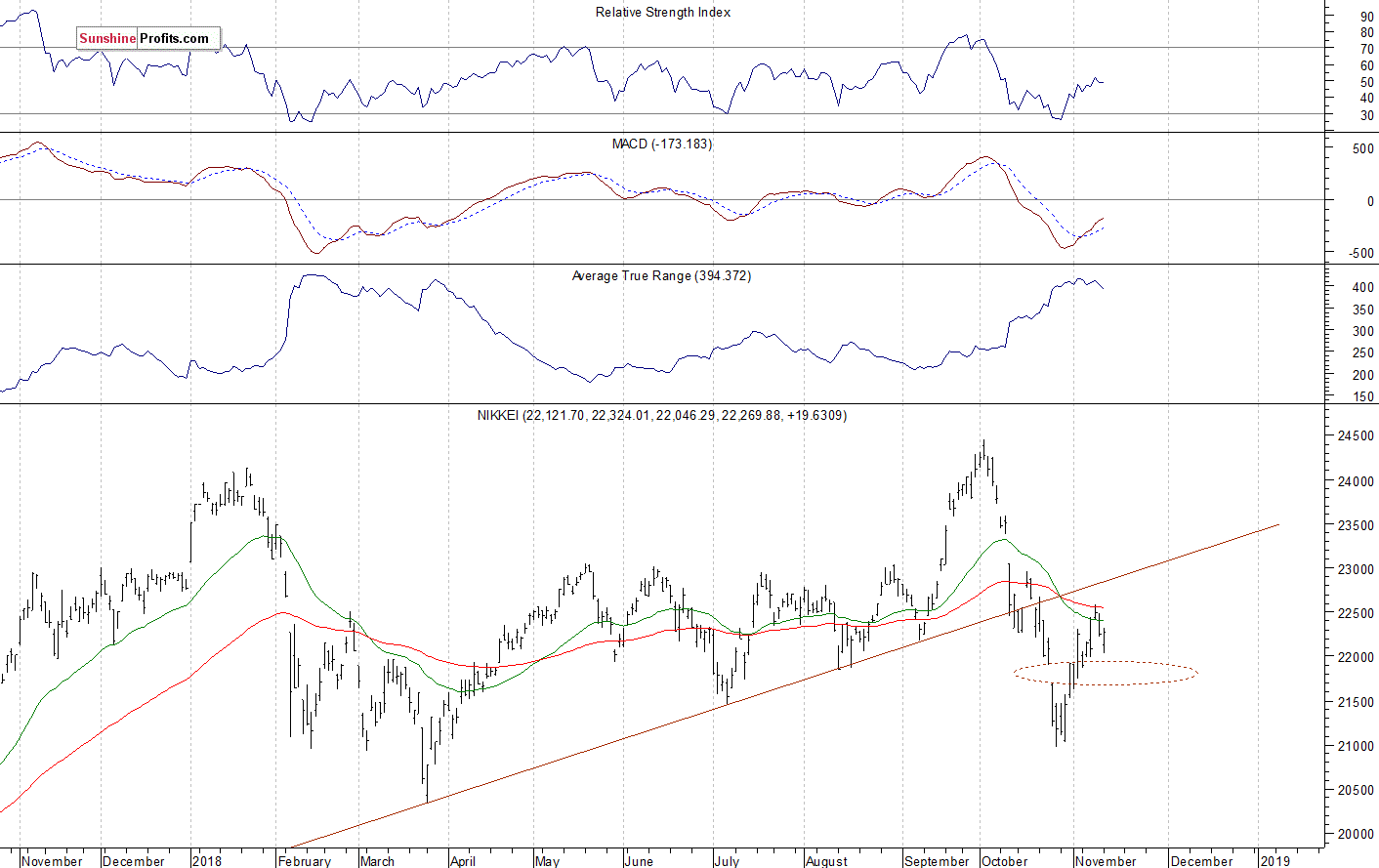This screenshot has height=868, width=1379.
Task: Click the ATR axis value 250
Action: click(x=1362, y=353)
